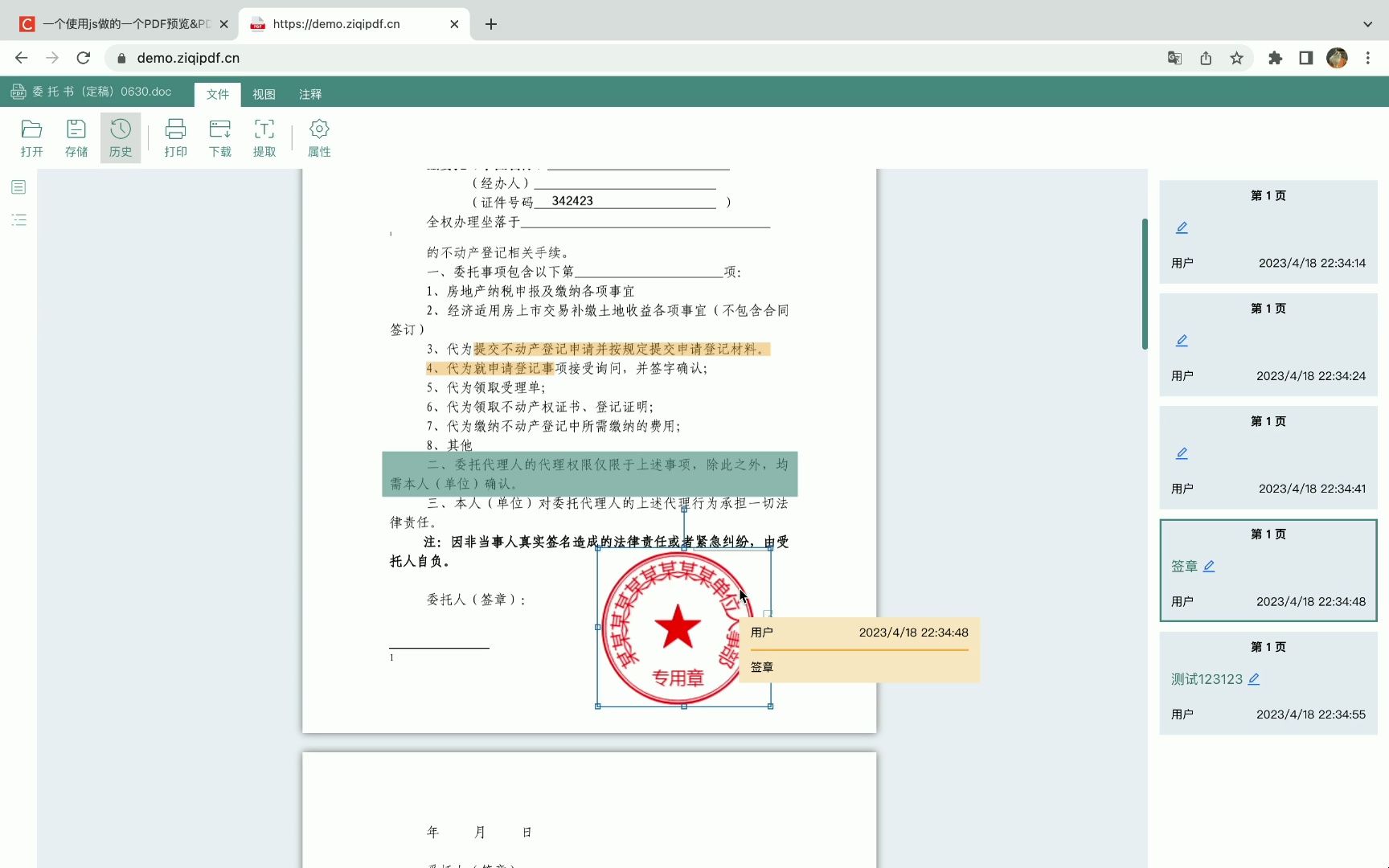Toggle browser side panel icon
The width and height of the screenshot is (1389, 868).
(x=1306, y=58)
